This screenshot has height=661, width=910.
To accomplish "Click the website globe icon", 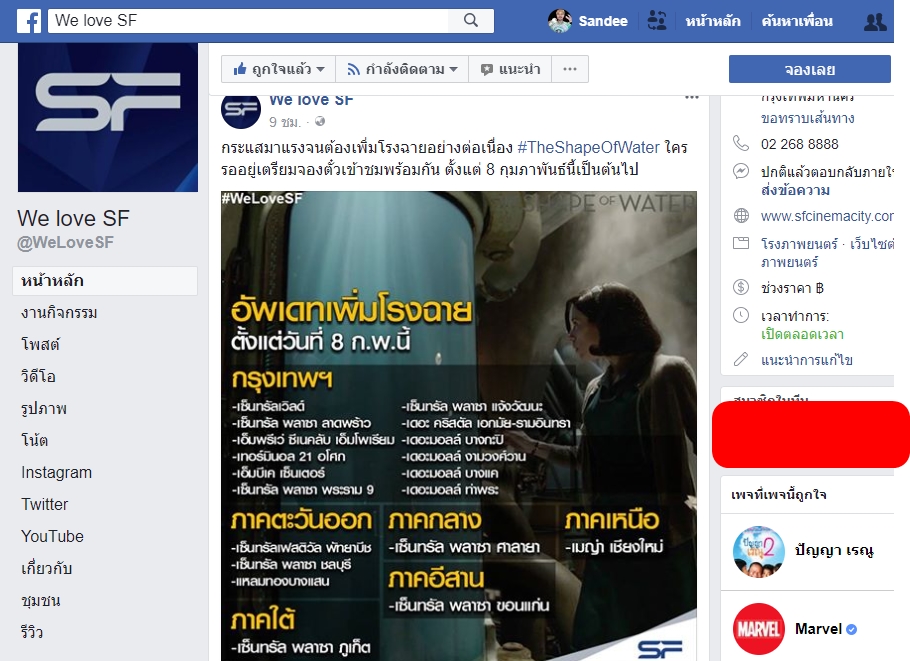I will coord(741,216).
